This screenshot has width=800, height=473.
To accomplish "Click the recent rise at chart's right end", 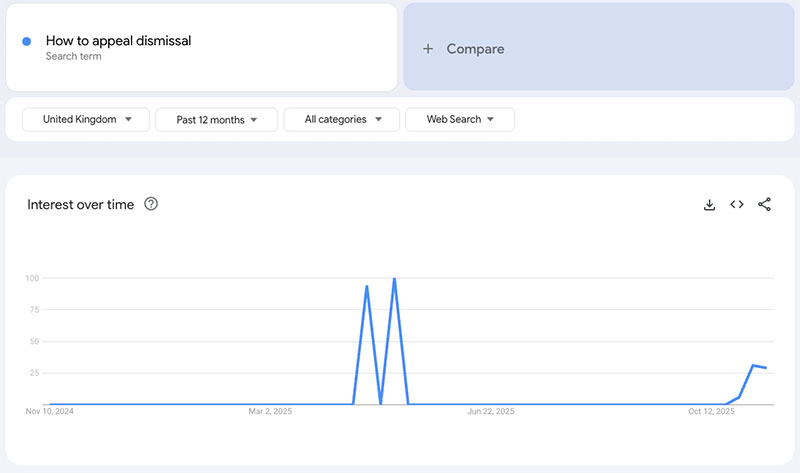I will [754, 366].
